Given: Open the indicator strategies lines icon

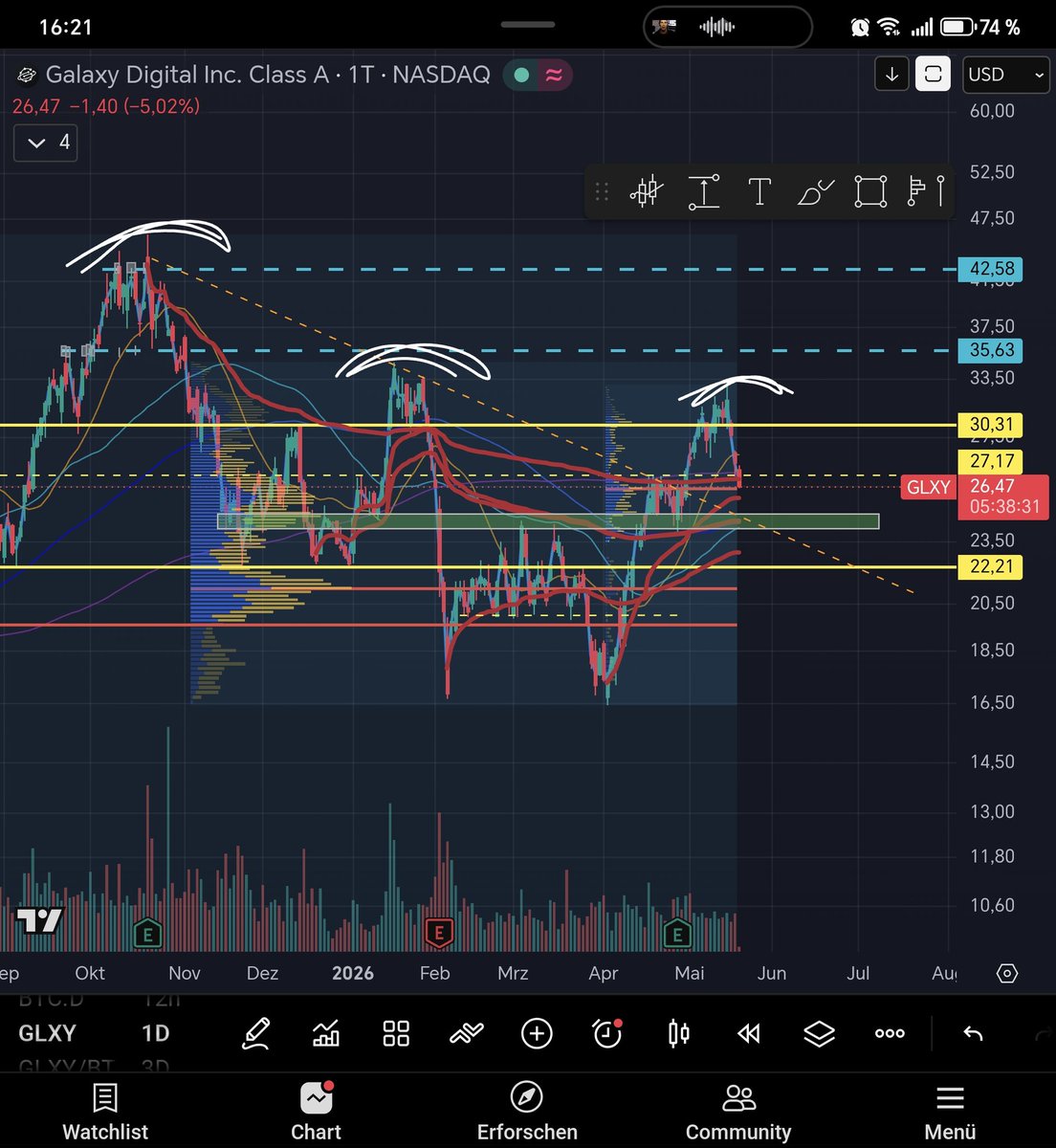Looking at the screenshot, I should pos(467,1033).
